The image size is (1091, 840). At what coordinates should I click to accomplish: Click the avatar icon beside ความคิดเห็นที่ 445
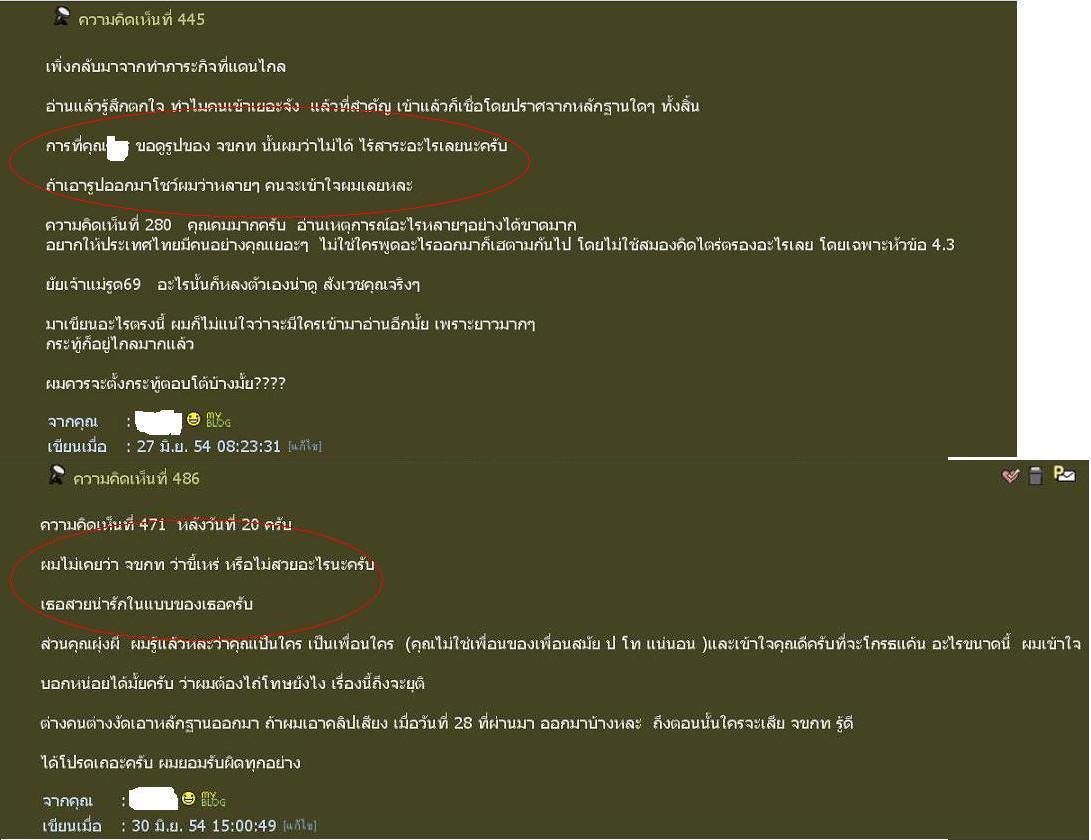point(61,17)
